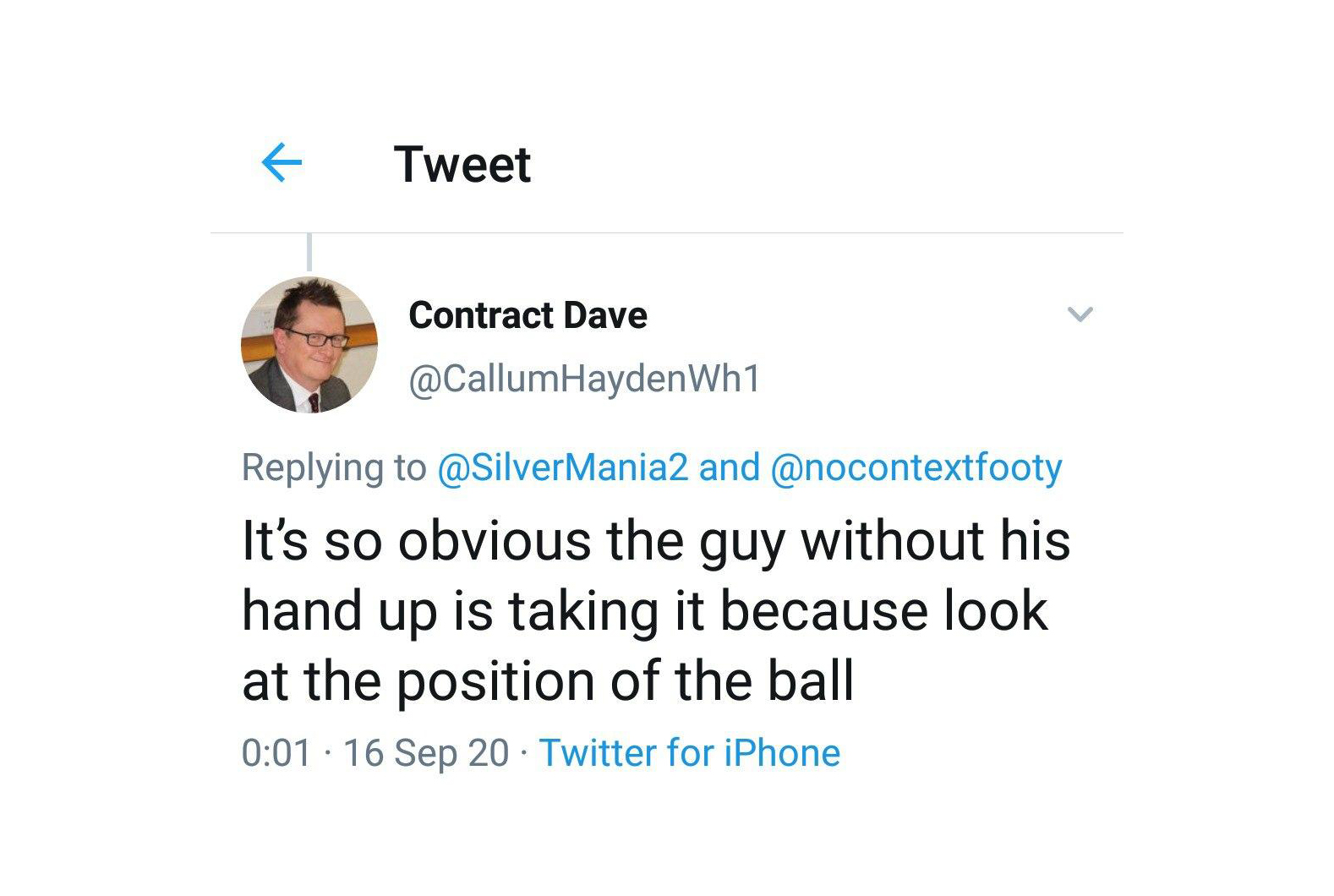Click the Replying to label
The width and height of the screenshot is (1334, 896).
coord(334,467)
